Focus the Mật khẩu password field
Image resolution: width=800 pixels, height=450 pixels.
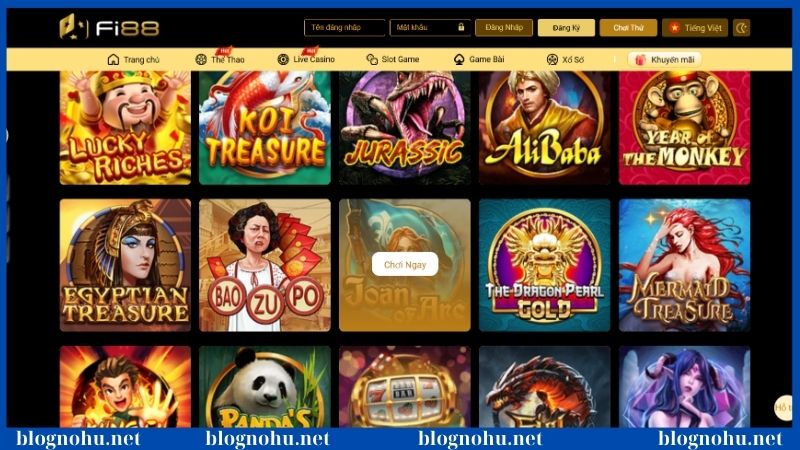pos(430,28)
